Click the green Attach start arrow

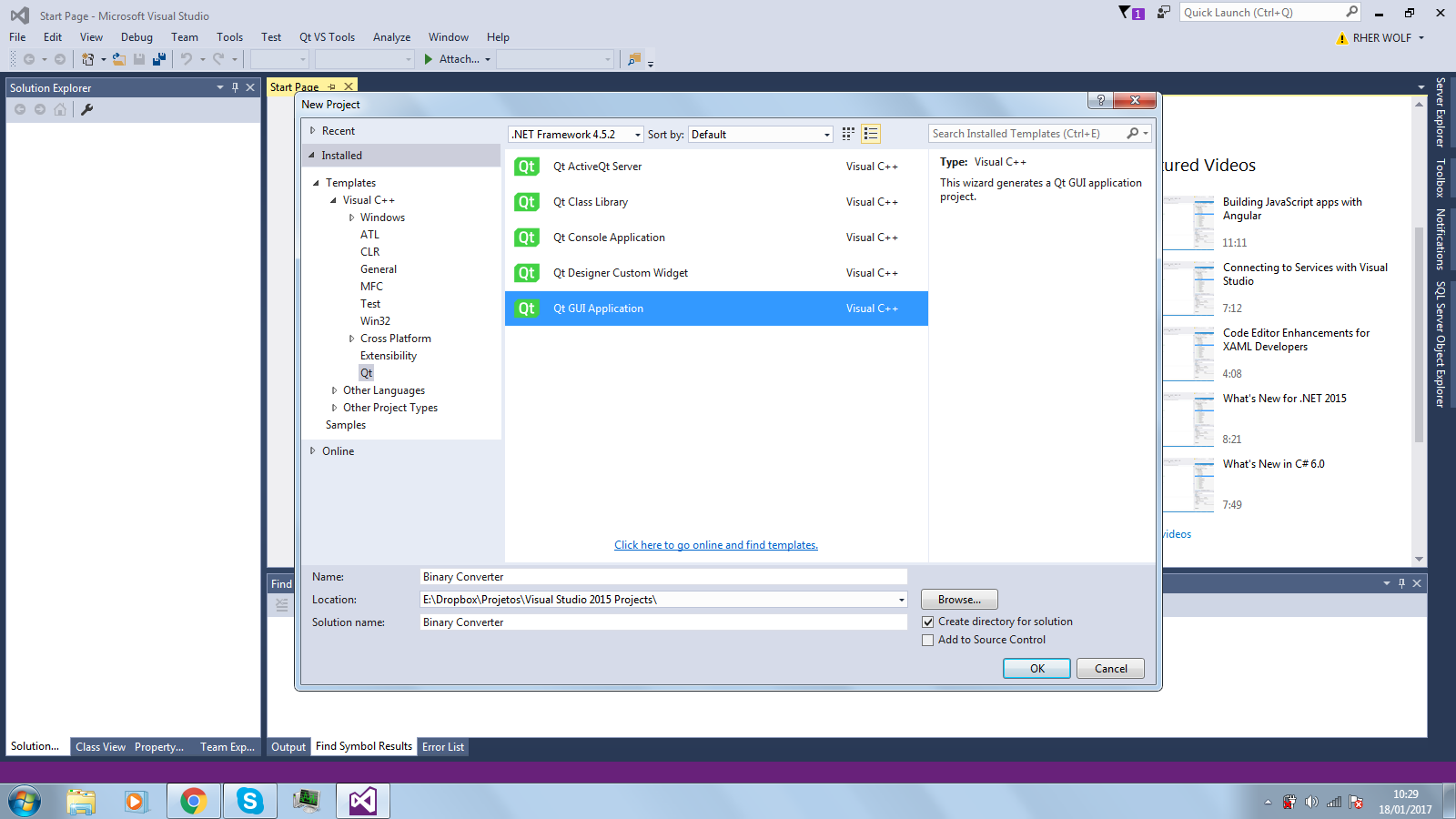[429, 59]
